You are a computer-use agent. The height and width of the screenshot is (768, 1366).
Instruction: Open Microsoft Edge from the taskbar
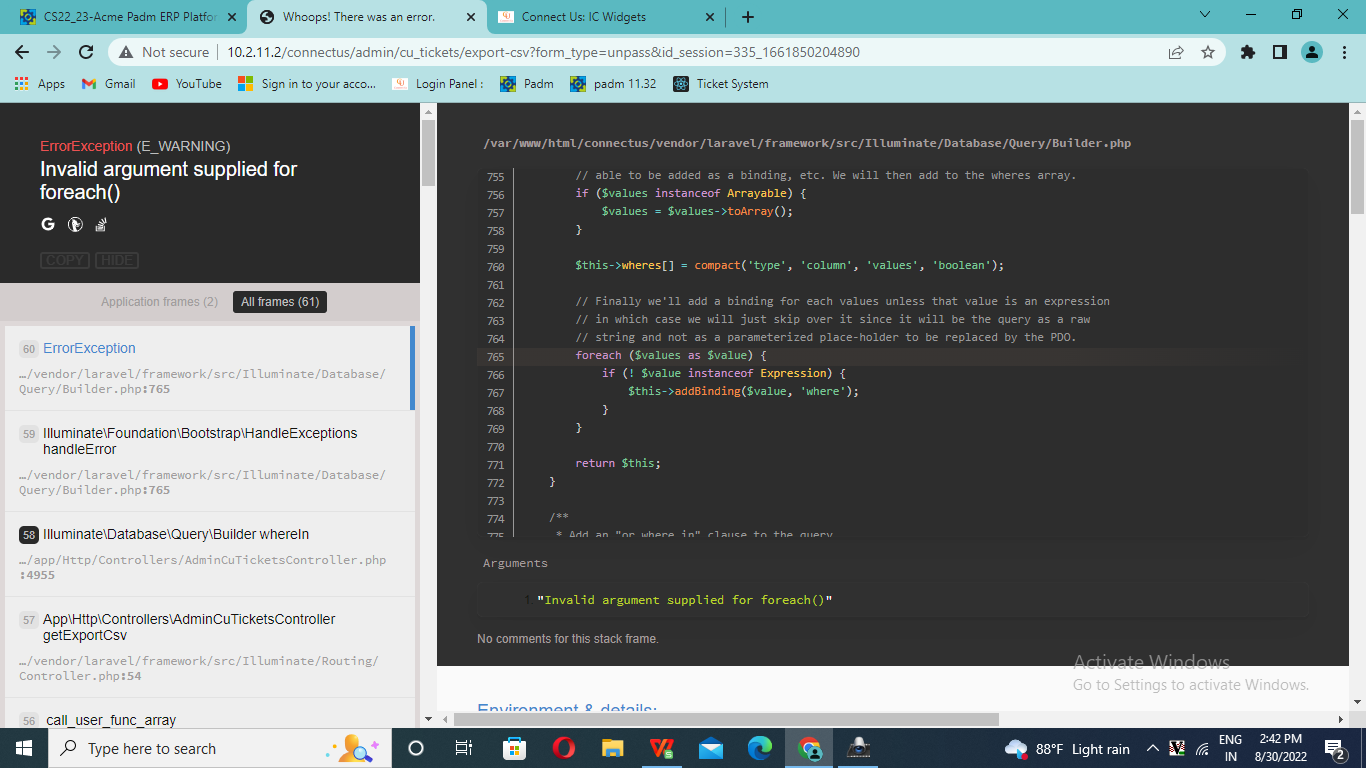(760, 748)
